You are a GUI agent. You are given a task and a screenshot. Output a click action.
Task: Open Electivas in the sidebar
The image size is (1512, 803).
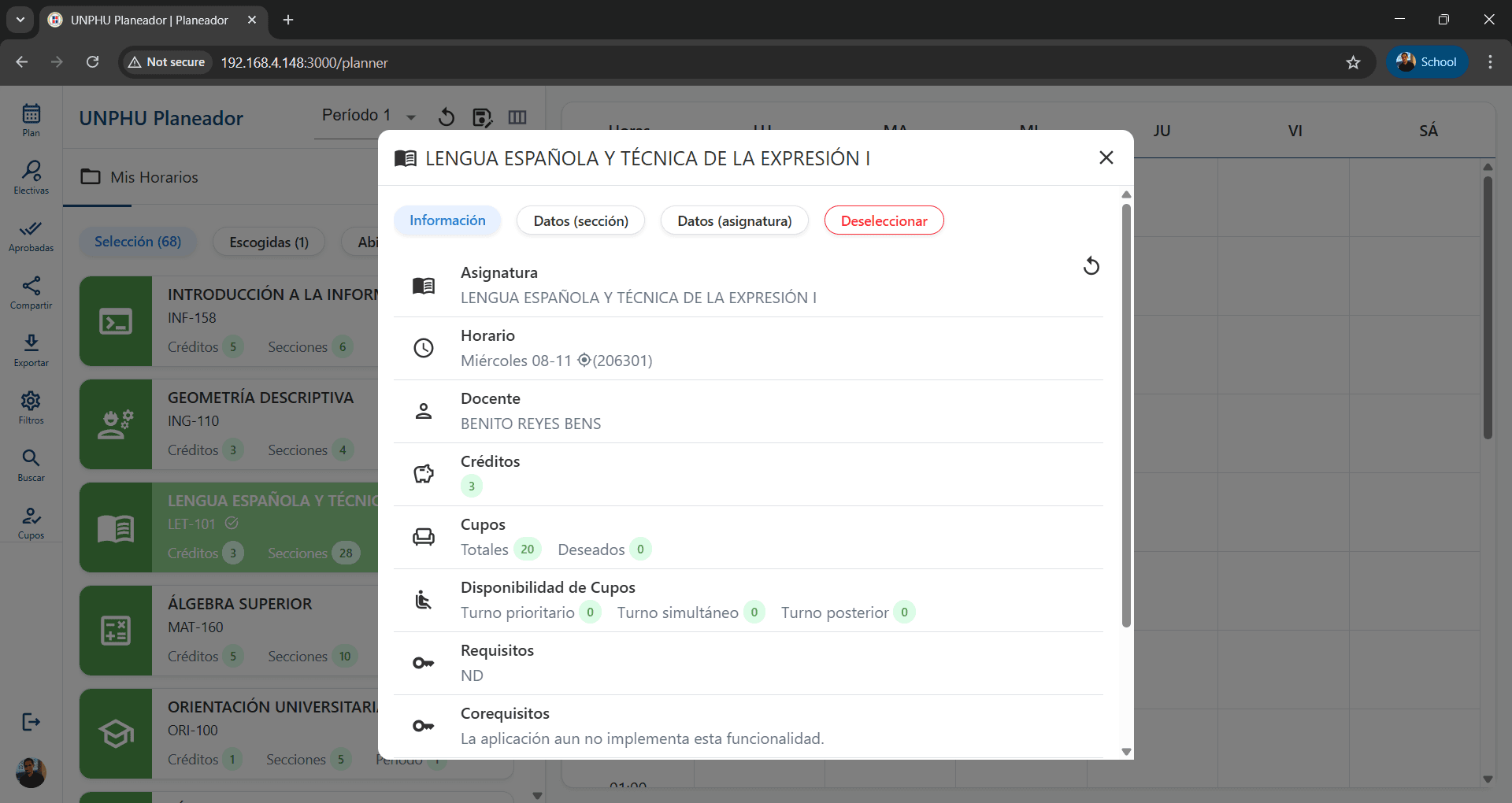click(x=31, y=177)
